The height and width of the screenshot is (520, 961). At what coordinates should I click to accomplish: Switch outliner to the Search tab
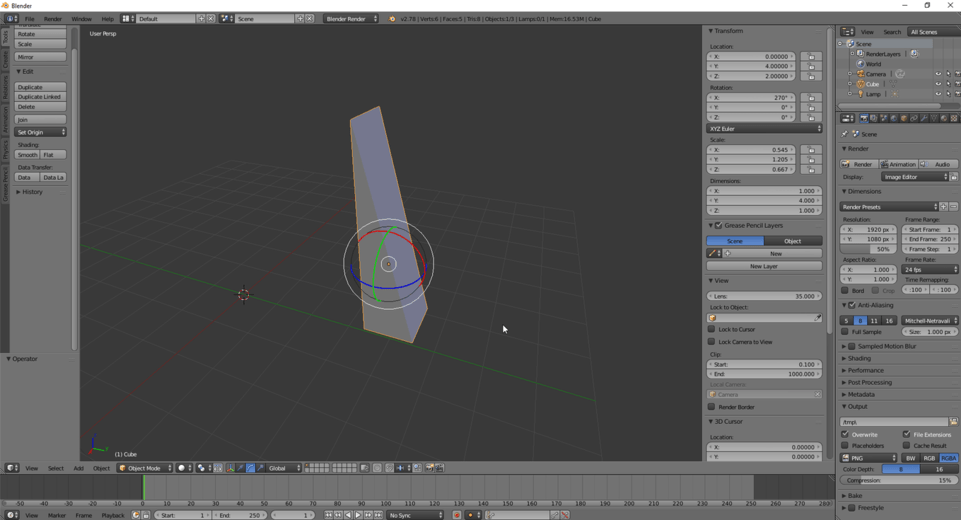click(x=891, y=32)
